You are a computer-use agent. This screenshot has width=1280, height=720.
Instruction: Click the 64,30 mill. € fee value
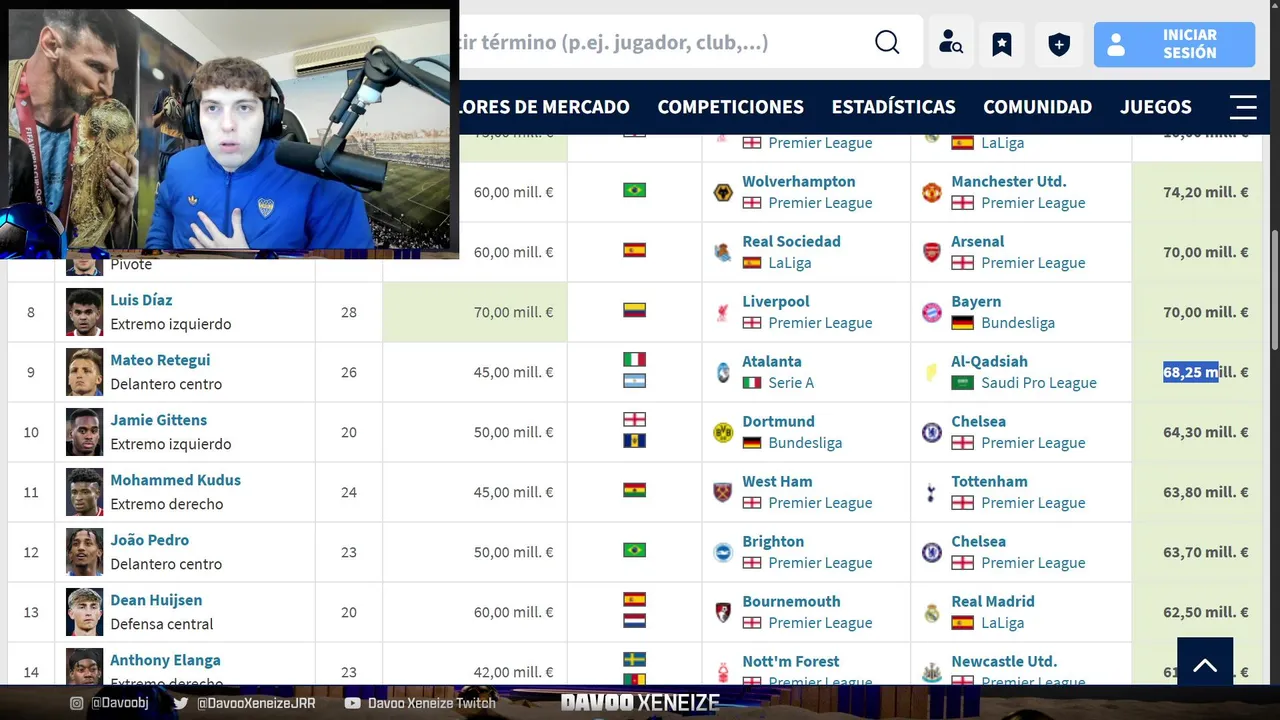point(1206,432)
